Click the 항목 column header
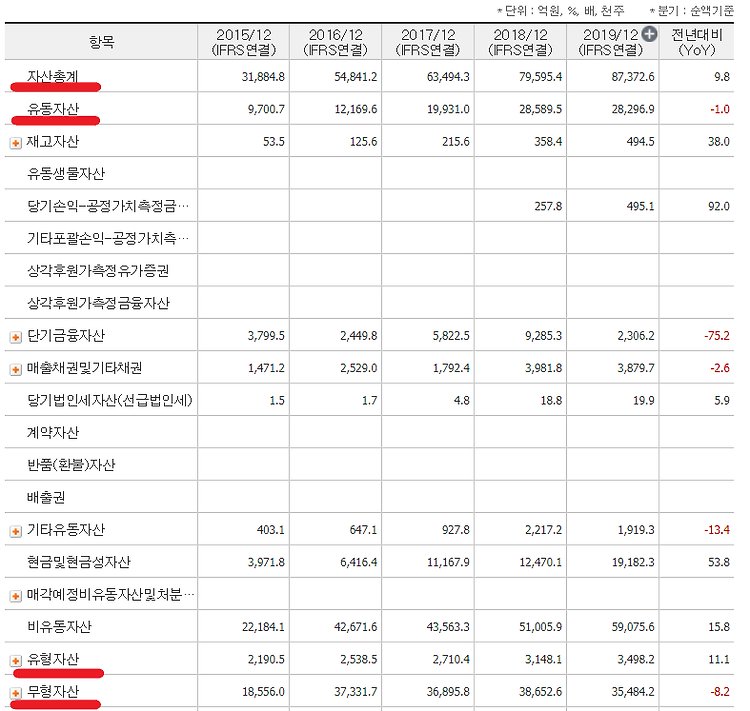This screenshot has height=711, width=750. click(101, 42)
